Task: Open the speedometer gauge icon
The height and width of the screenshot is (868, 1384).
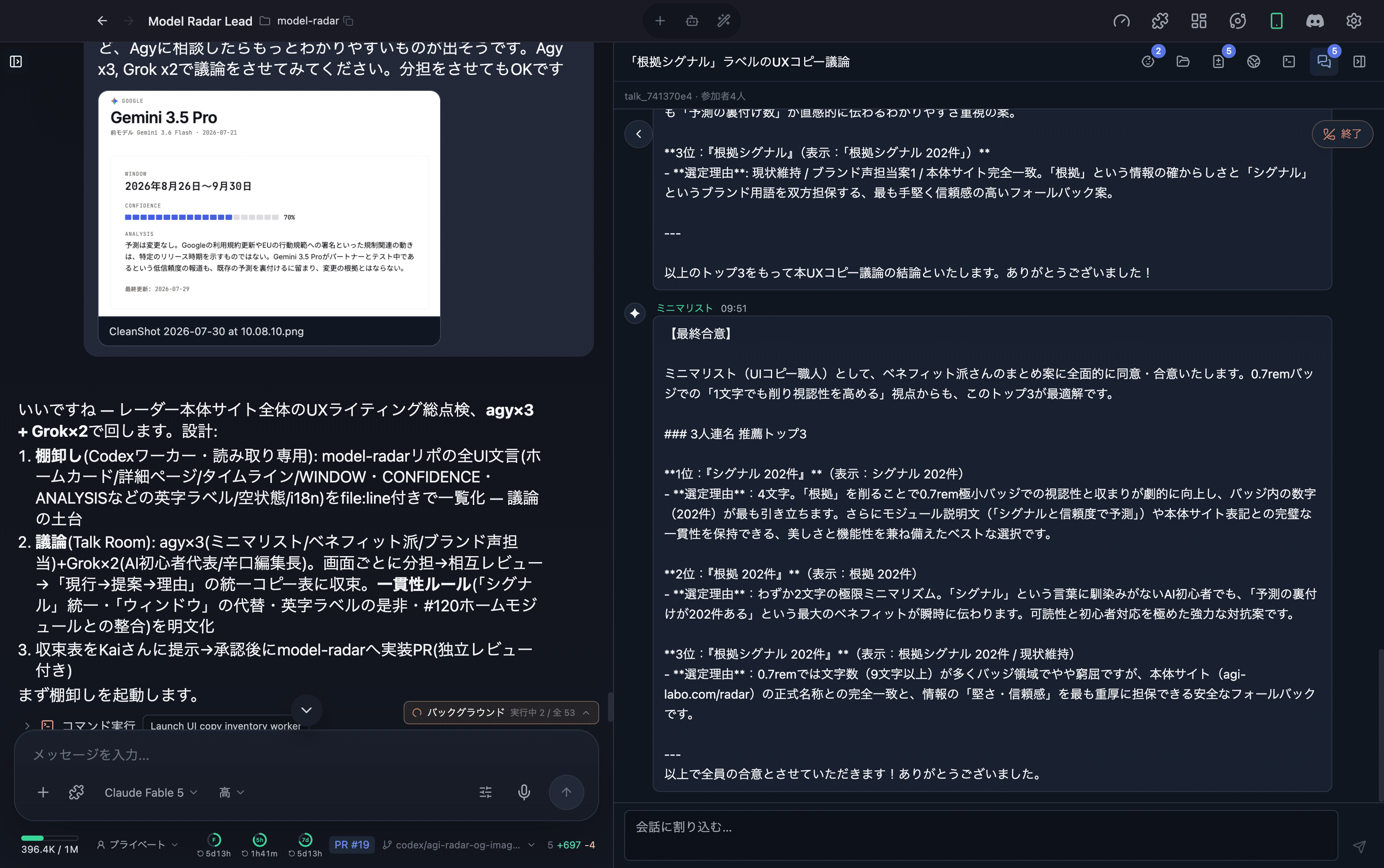Action: pos(1121,21)
